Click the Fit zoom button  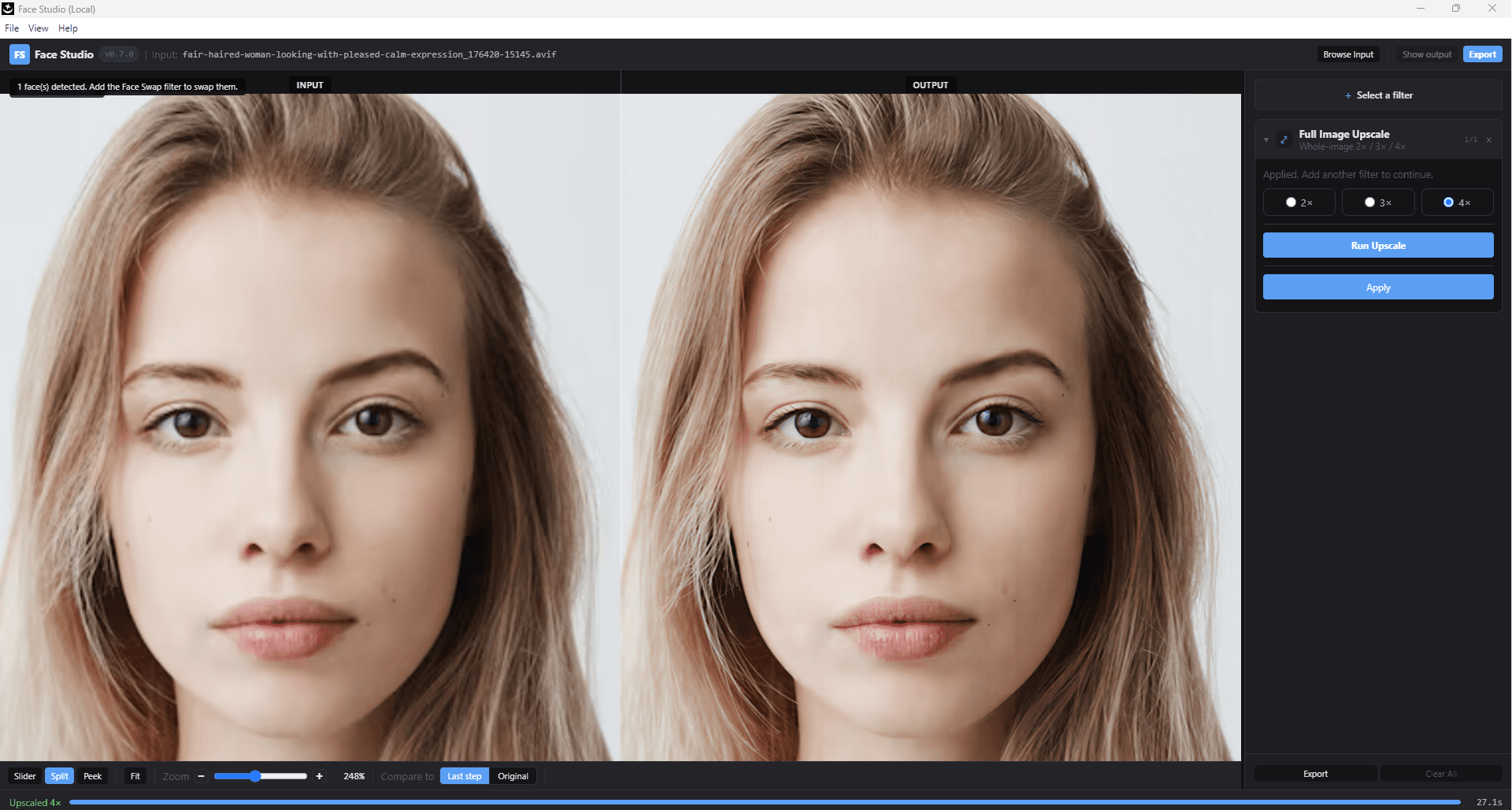tap(135, 776)
